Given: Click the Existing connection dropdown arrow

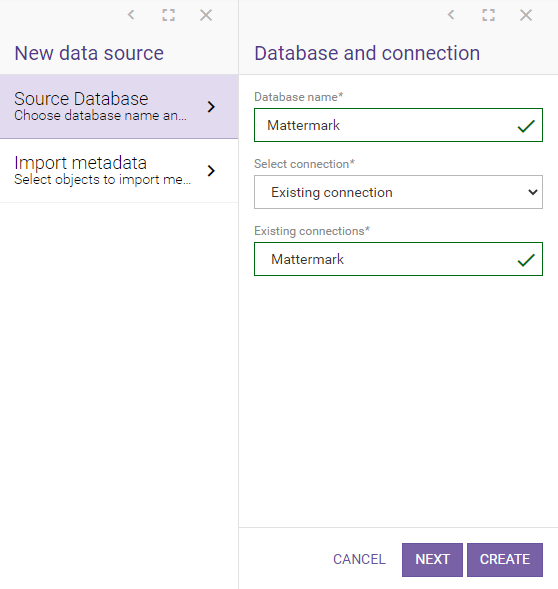Looking at the screenshot, I should tap(532, 192).
